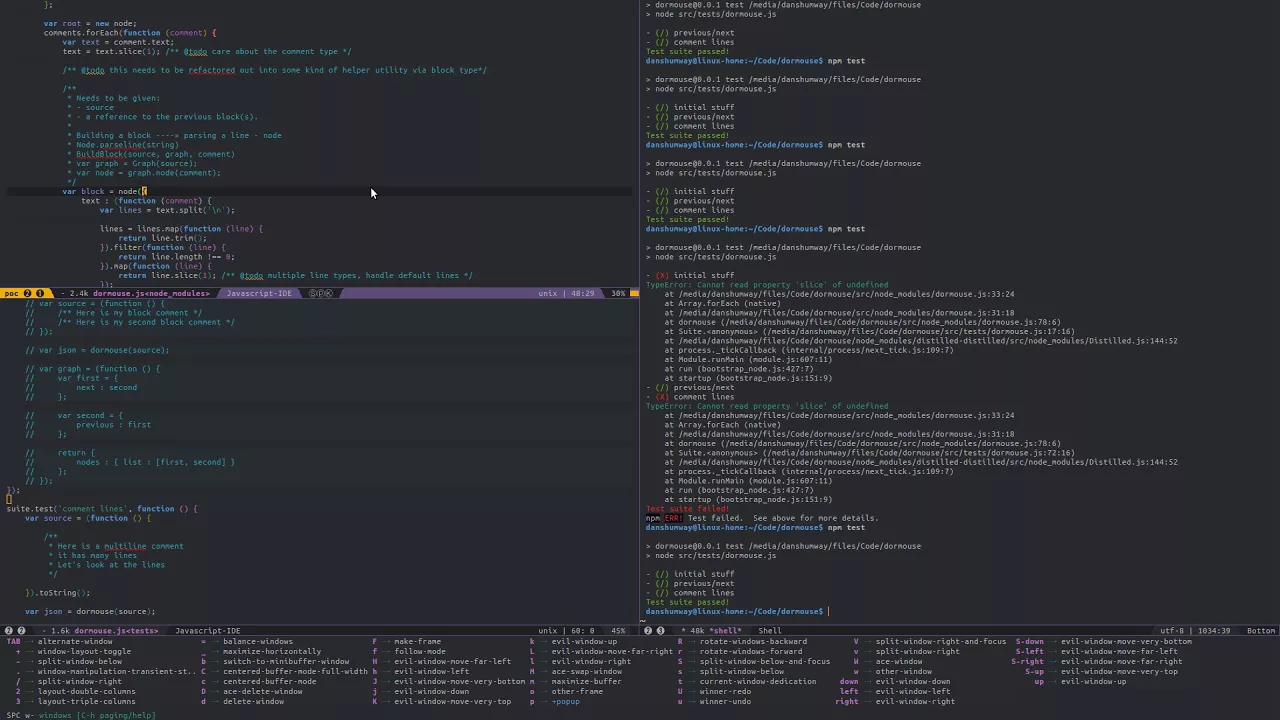Screen dimensions: 1280x720
Task: Click 'split-window-right-and-focus' which-key entry
Action: coord(941,641)
